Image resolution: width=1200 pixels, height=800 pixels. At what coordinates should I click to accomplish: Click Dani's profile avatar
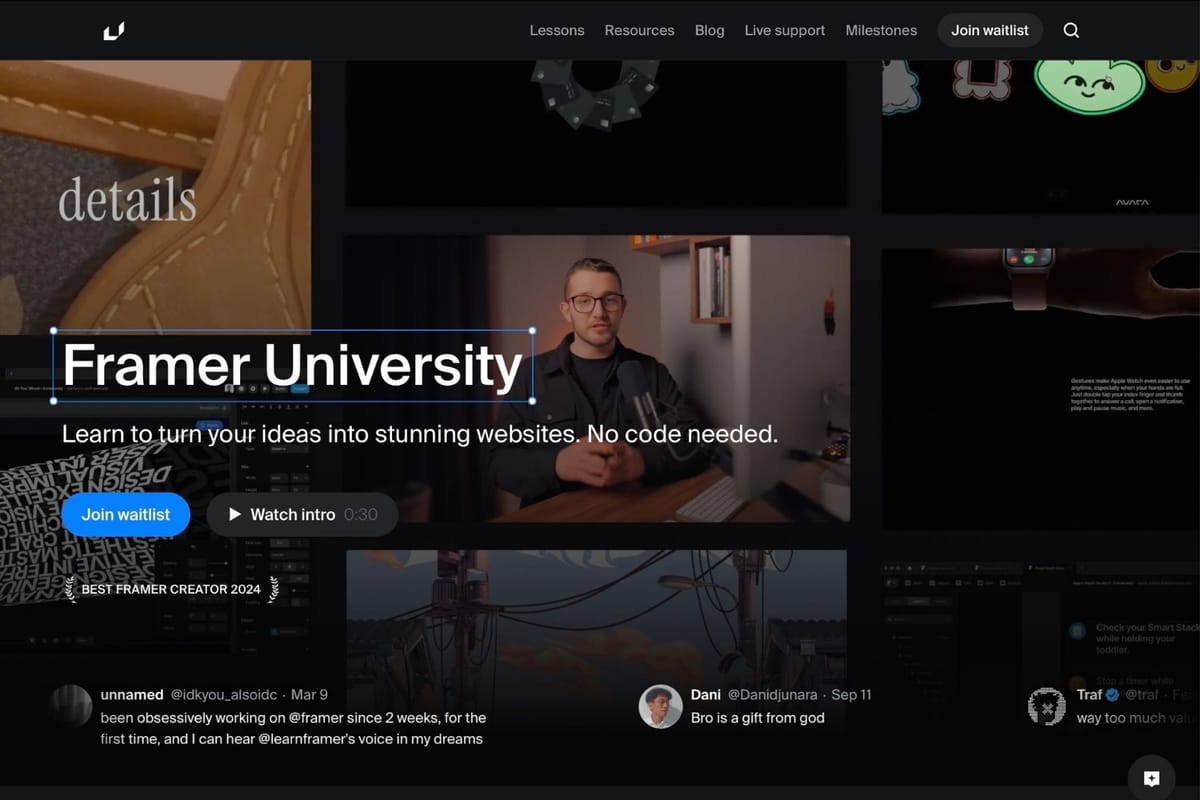(660, 706)
